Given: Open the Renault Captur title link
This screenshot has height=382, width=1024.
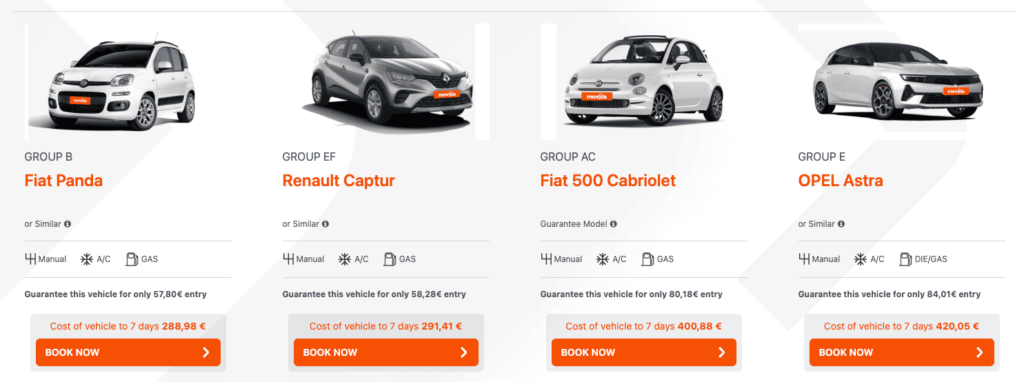Looking at the screenshot, I should 338,181.
